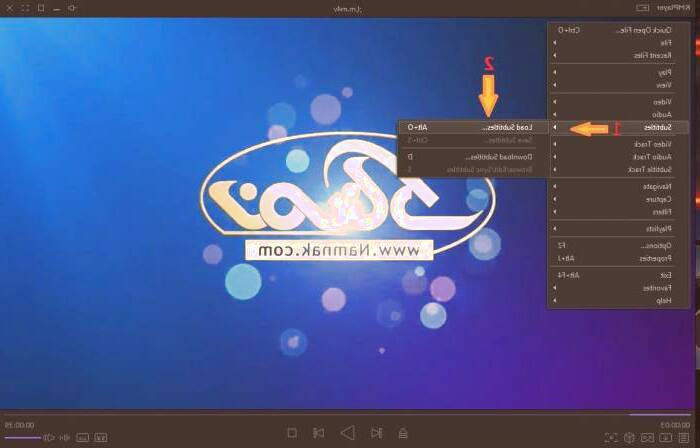Open the View submenu

618,85
